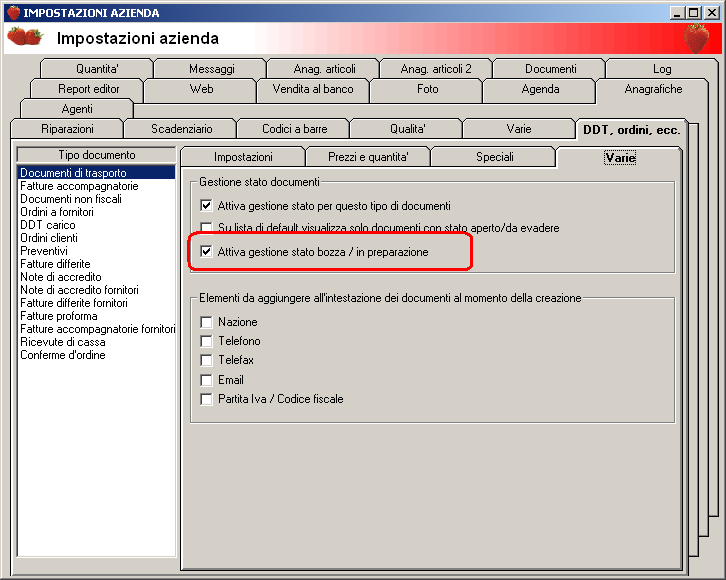This screenshot has height=580, width=726.
Task: Toggle the Email checkbox
Action: [206, 380]
